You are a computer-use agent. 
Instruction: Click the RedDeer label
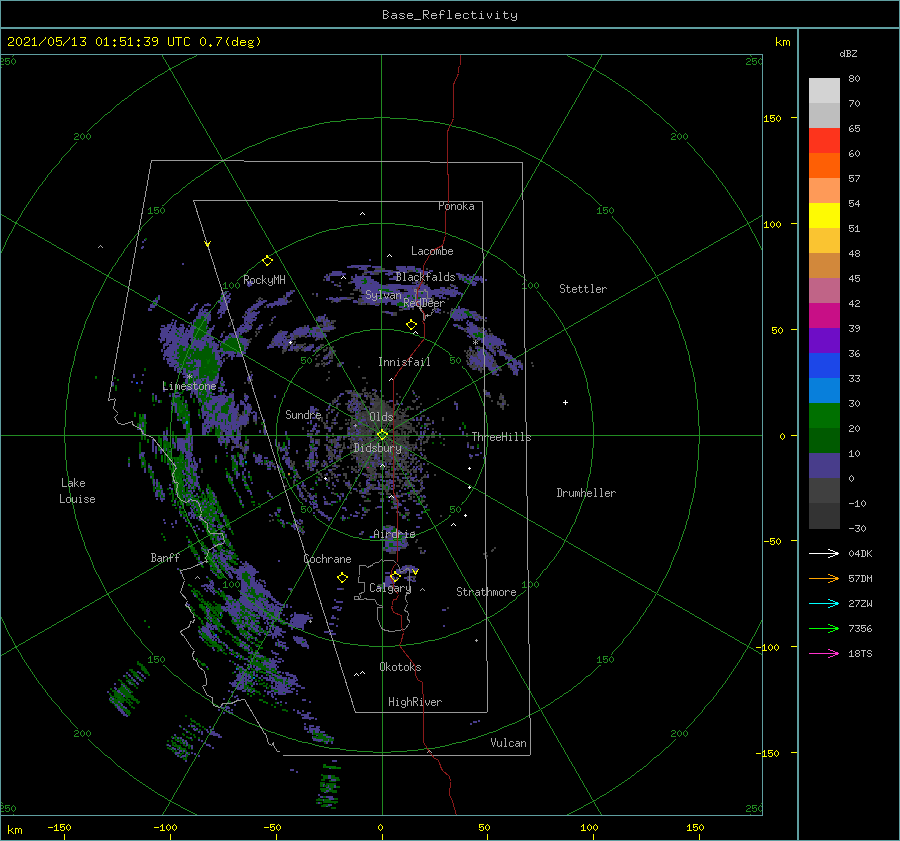(424, 303)
